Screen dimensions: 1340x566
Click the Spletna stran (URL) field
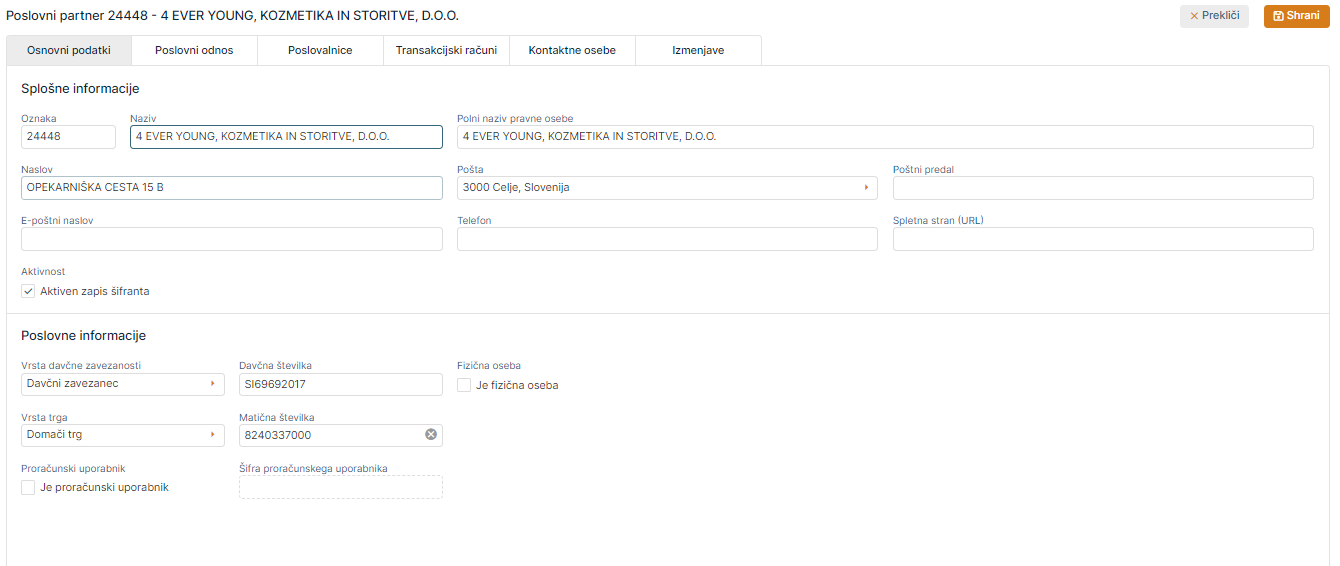click(1102, 239)
